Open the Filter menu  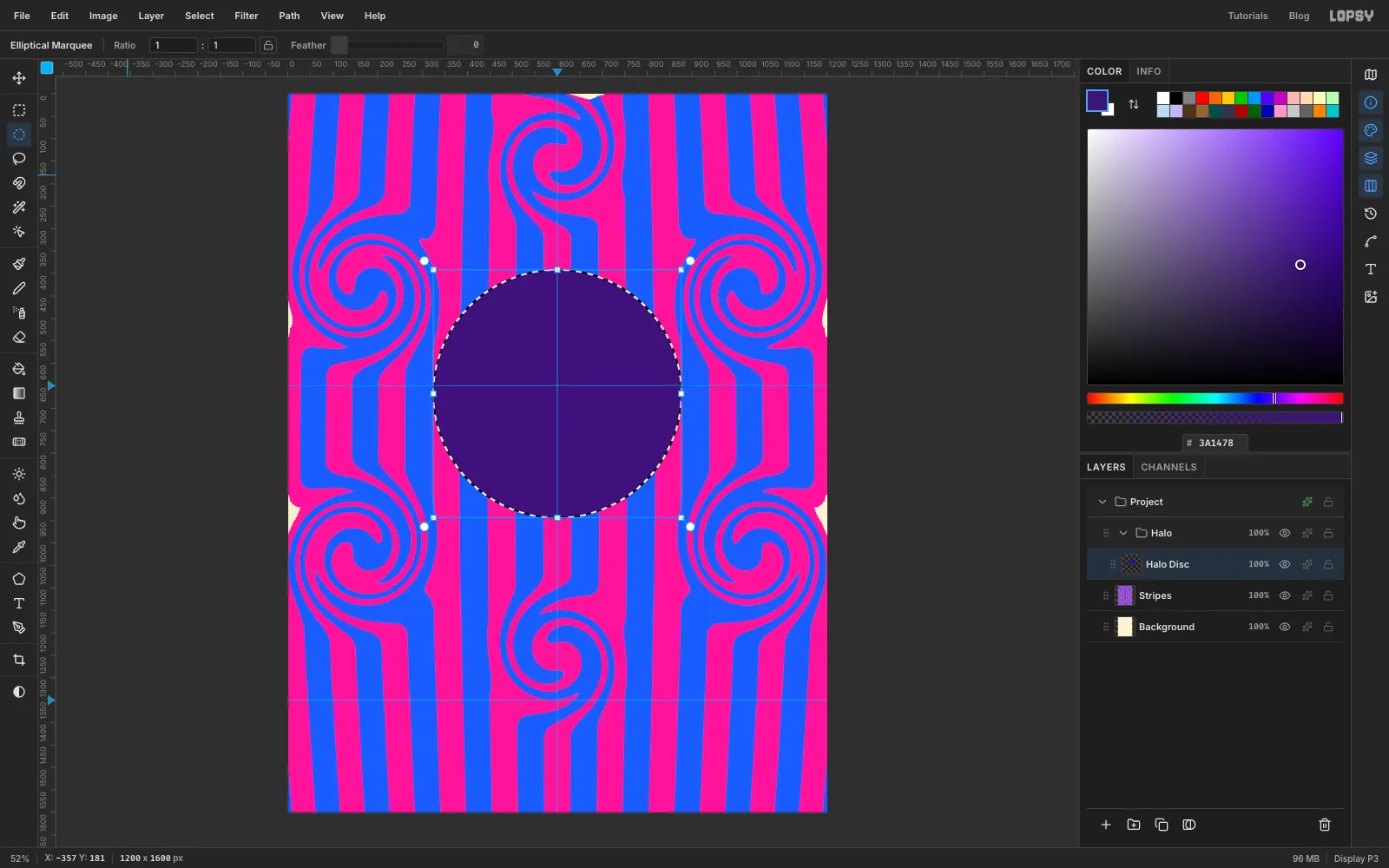247,16
